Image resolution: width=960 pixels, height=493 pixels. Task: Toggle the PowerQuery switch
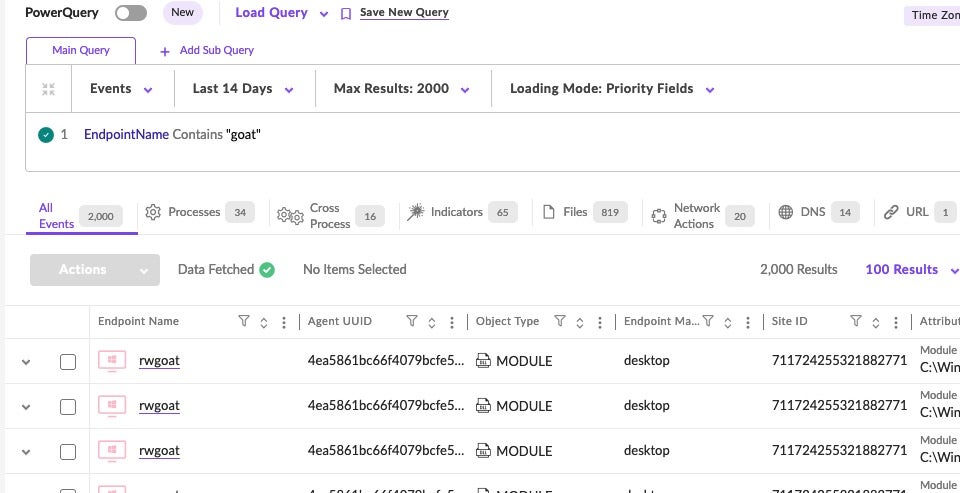131,13
